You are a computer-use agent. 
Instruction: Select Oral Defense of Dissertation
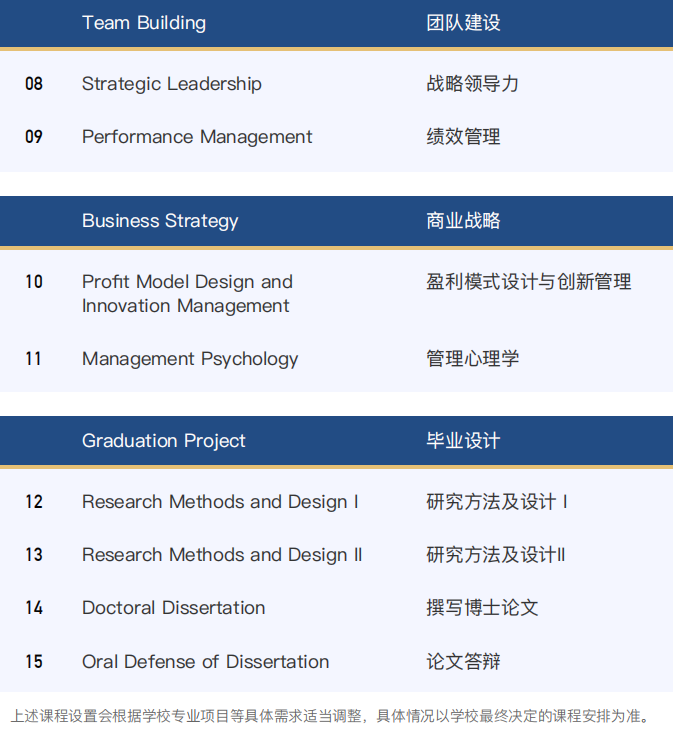click(x=205, y=662)
